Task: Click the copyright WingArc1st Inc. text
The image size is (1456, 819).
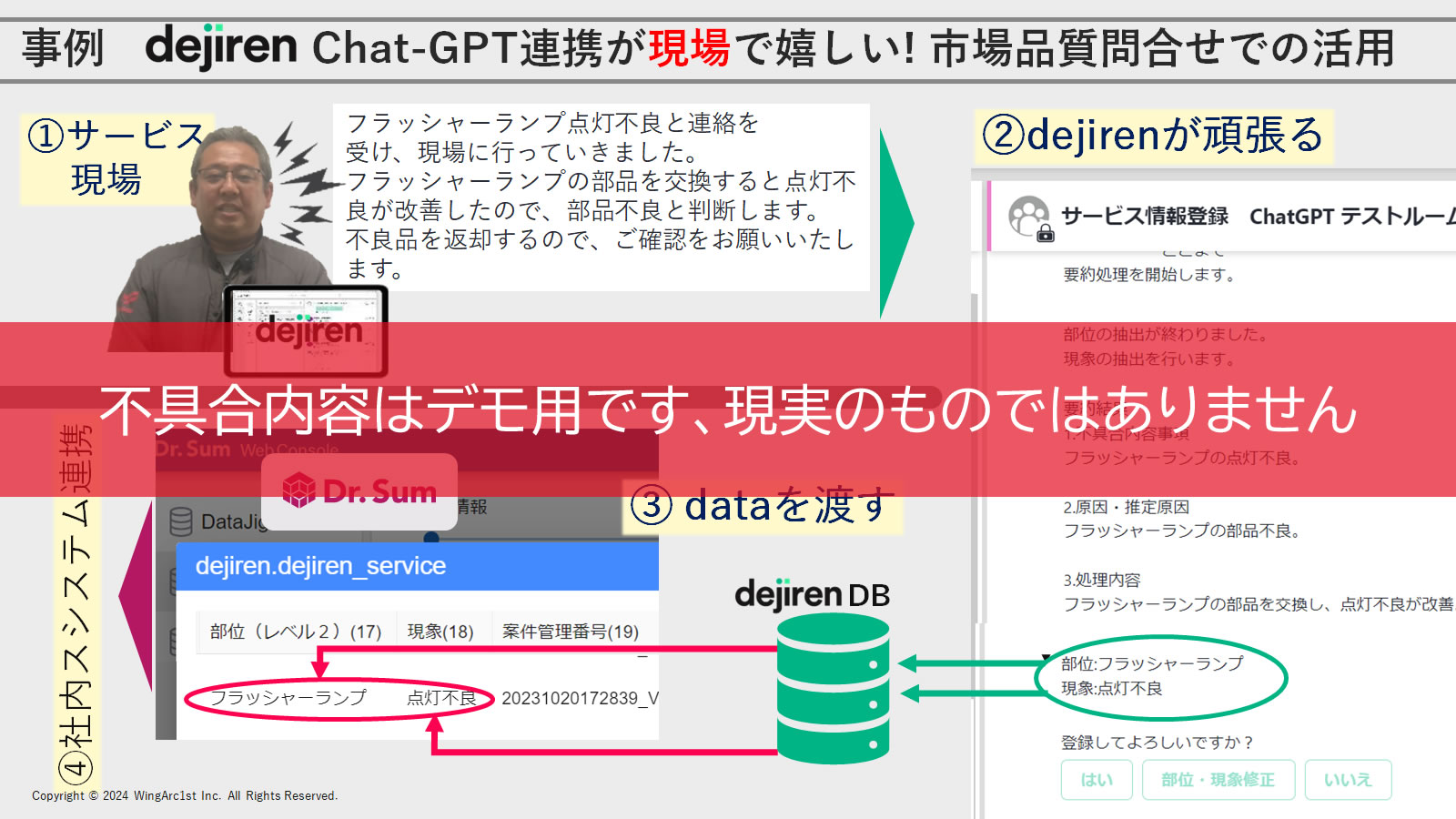Action: [185, 795]
